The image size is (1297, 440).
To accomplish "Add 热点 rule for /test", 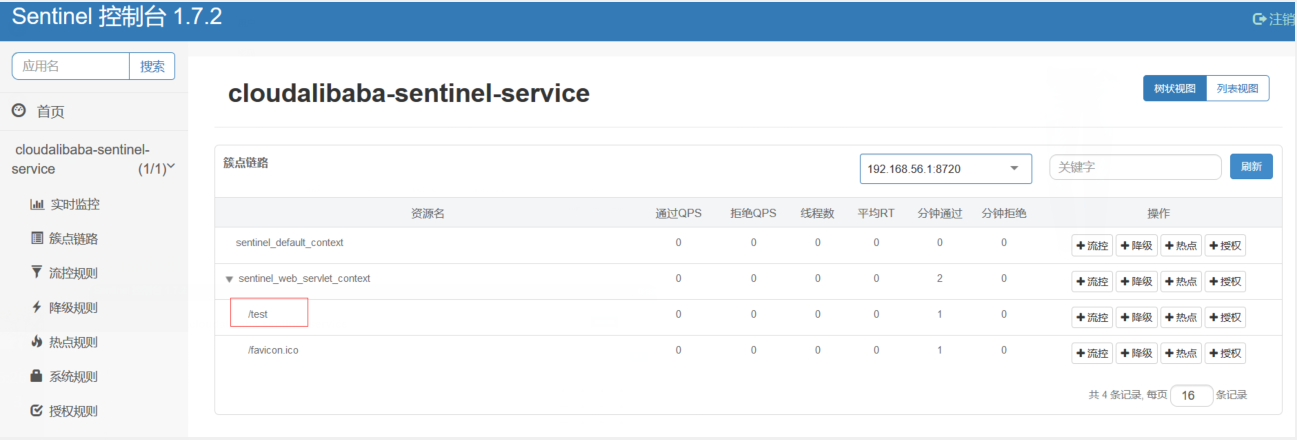I will click(x=1181, y=317).
